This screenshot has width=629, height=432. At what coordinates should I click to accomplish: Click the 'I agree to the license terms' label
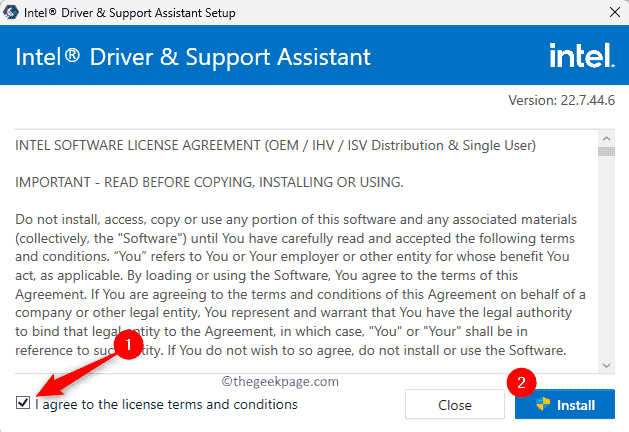[166, 404]
